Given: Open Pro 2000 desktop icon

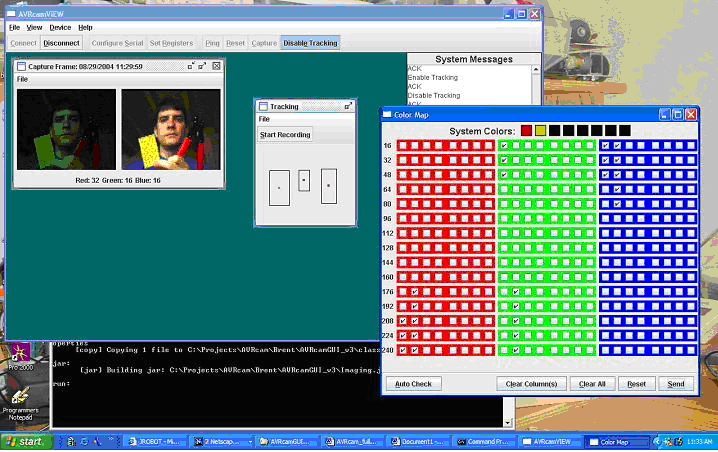Looking at the screenshot, I should 21,357.
